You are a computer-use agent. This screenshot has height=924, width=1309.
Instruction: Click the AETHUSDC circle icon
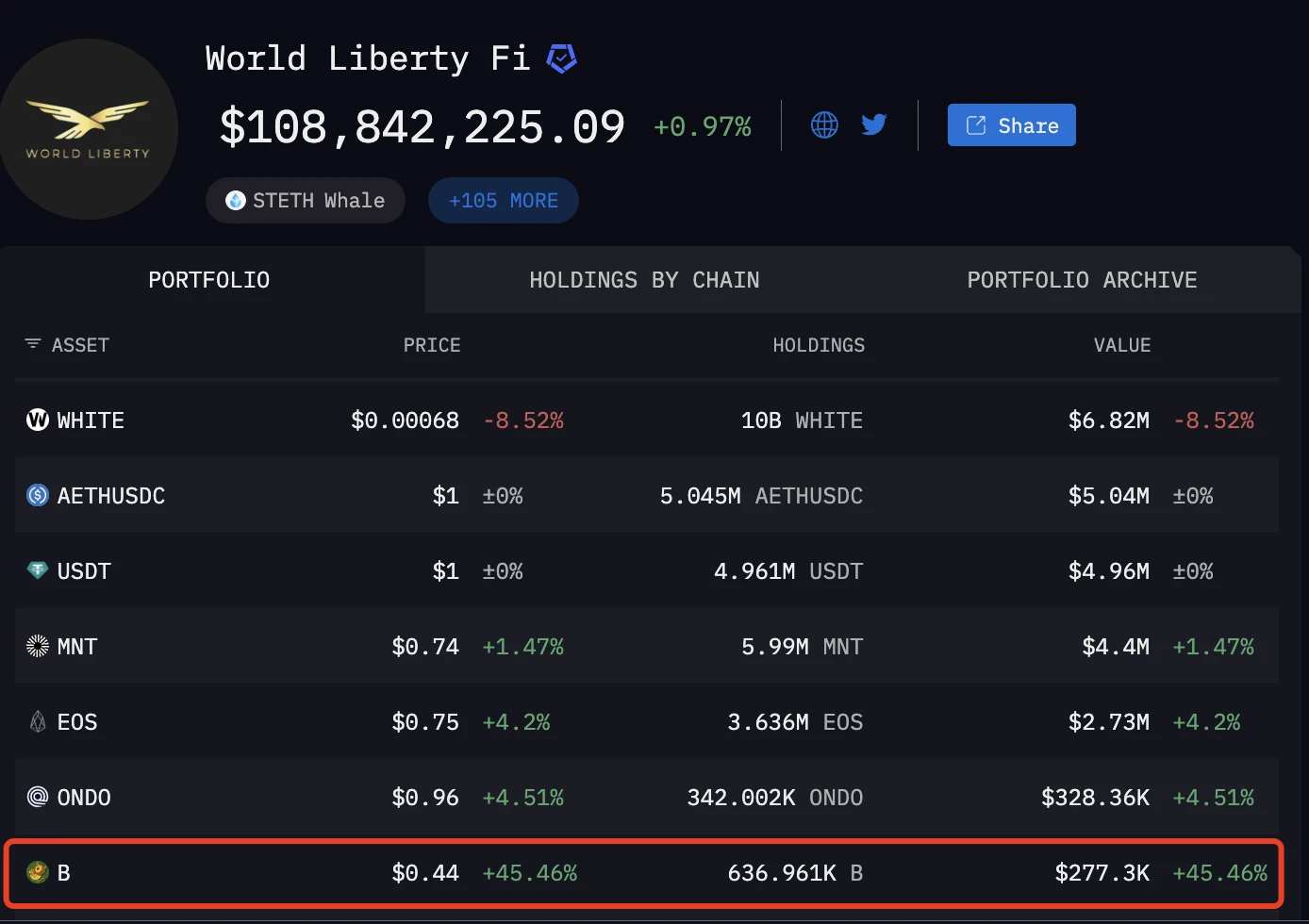click(36, 495)
